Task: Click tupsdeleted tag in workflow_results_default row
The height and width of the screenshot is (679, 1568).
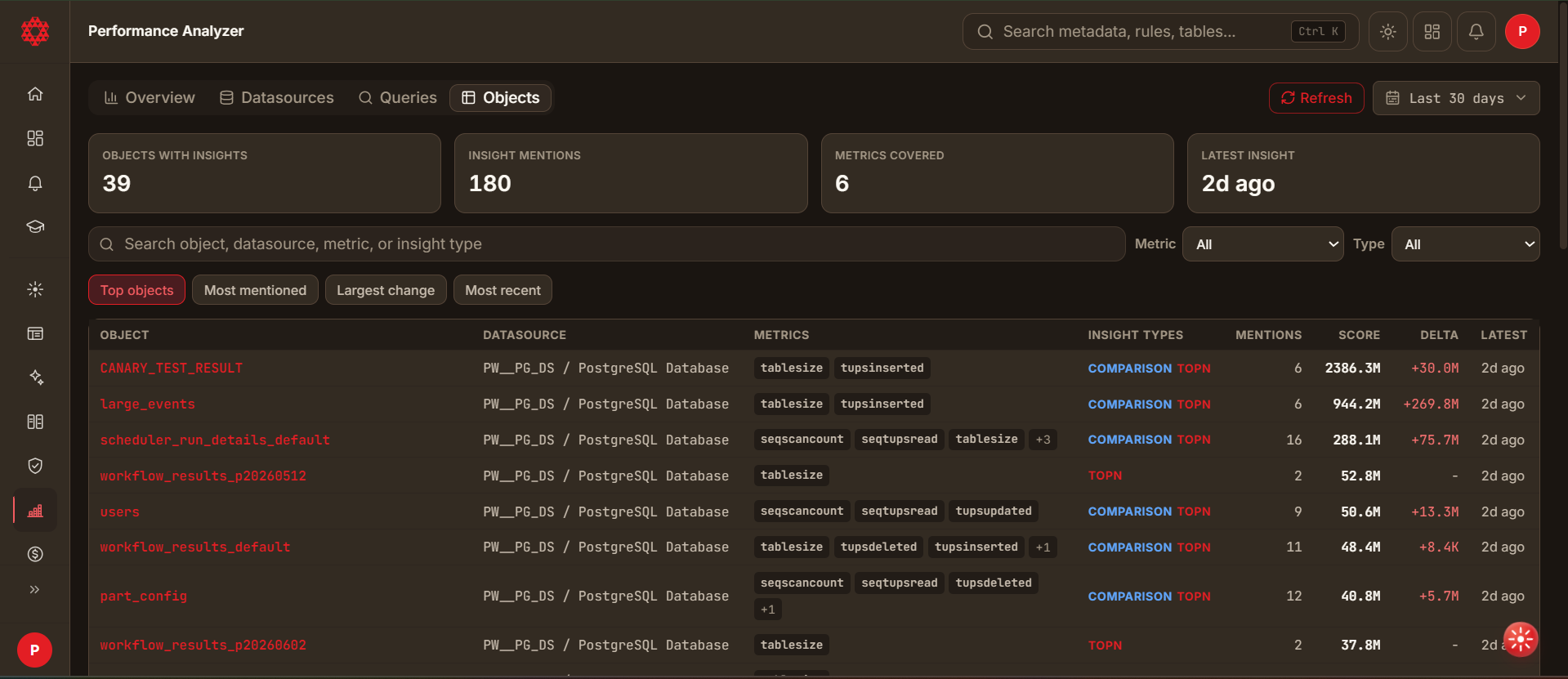Action: click(879, 547)
